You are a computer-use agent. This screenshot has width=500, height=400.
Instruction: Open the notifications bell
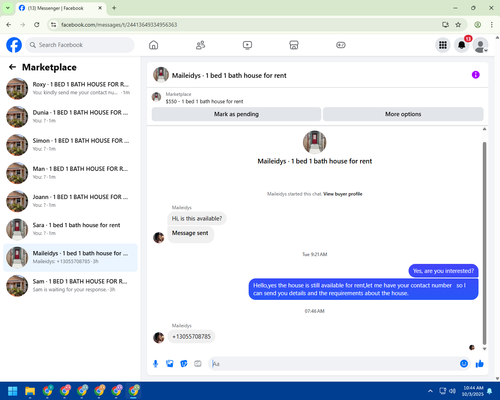click(x=462, y=45)
